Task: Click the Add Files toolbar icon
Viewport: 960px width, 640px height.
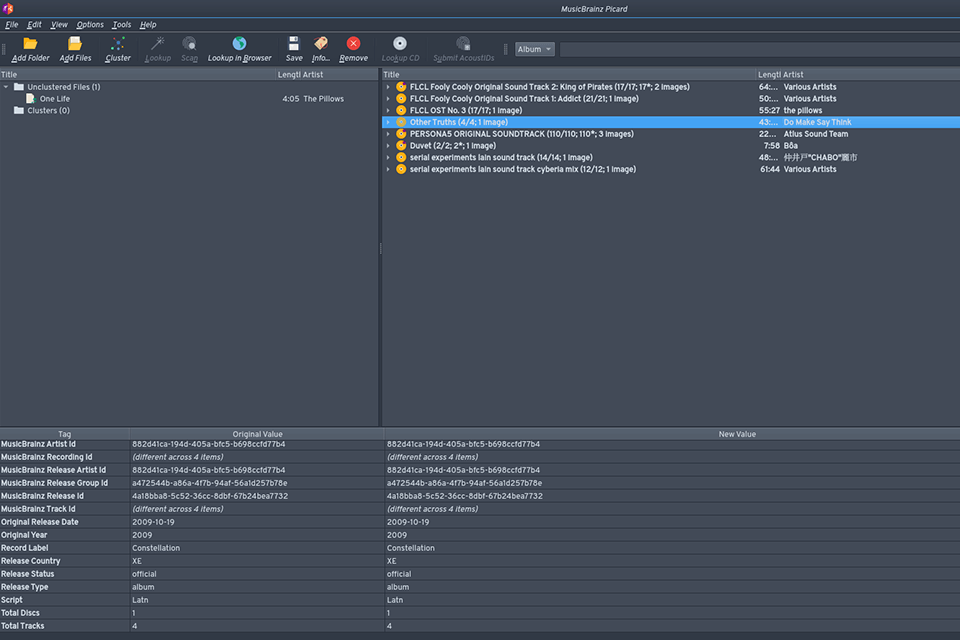Action: pos(77,44)
